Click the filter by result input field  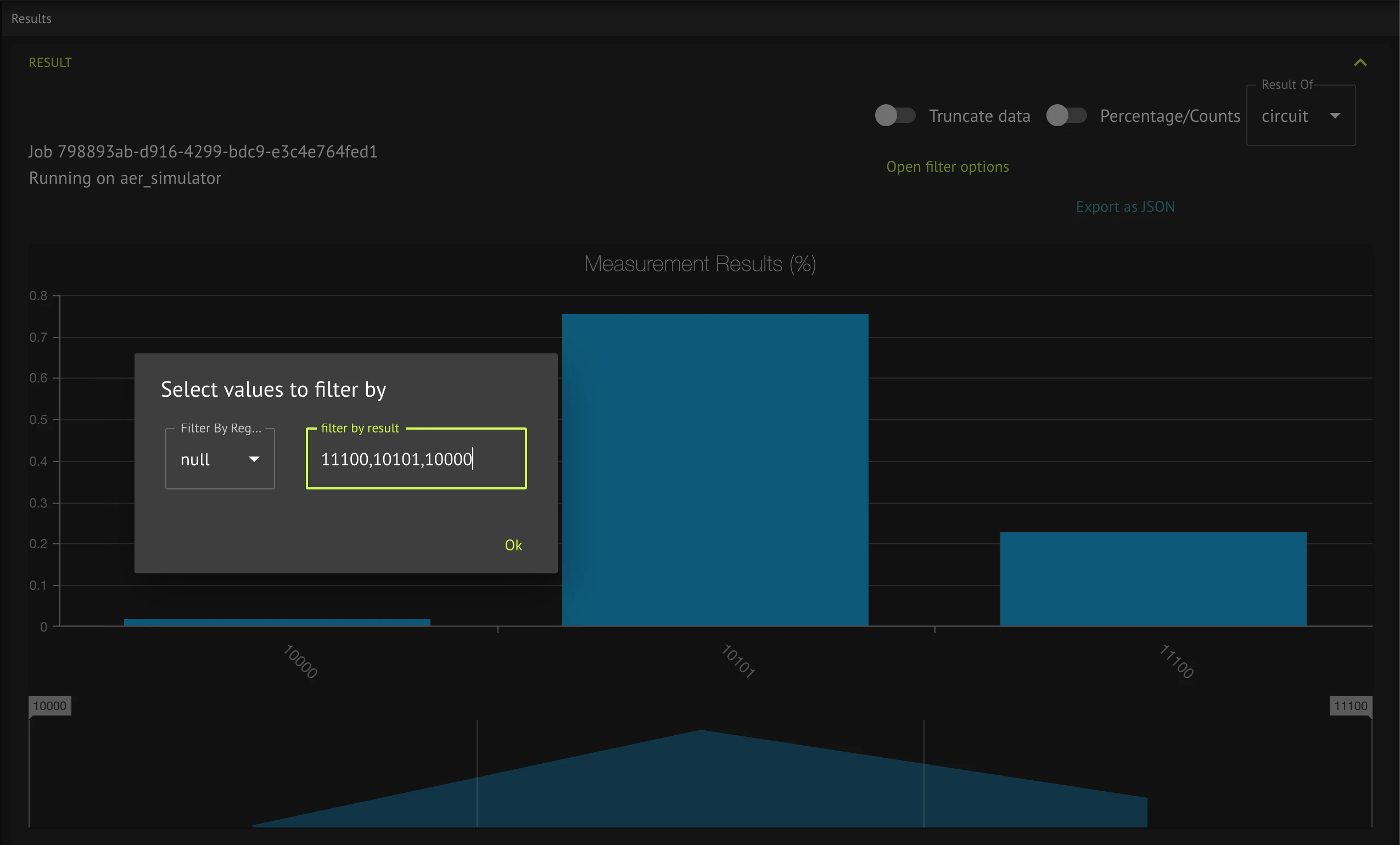pyautogui.click(x=416, y=459)
